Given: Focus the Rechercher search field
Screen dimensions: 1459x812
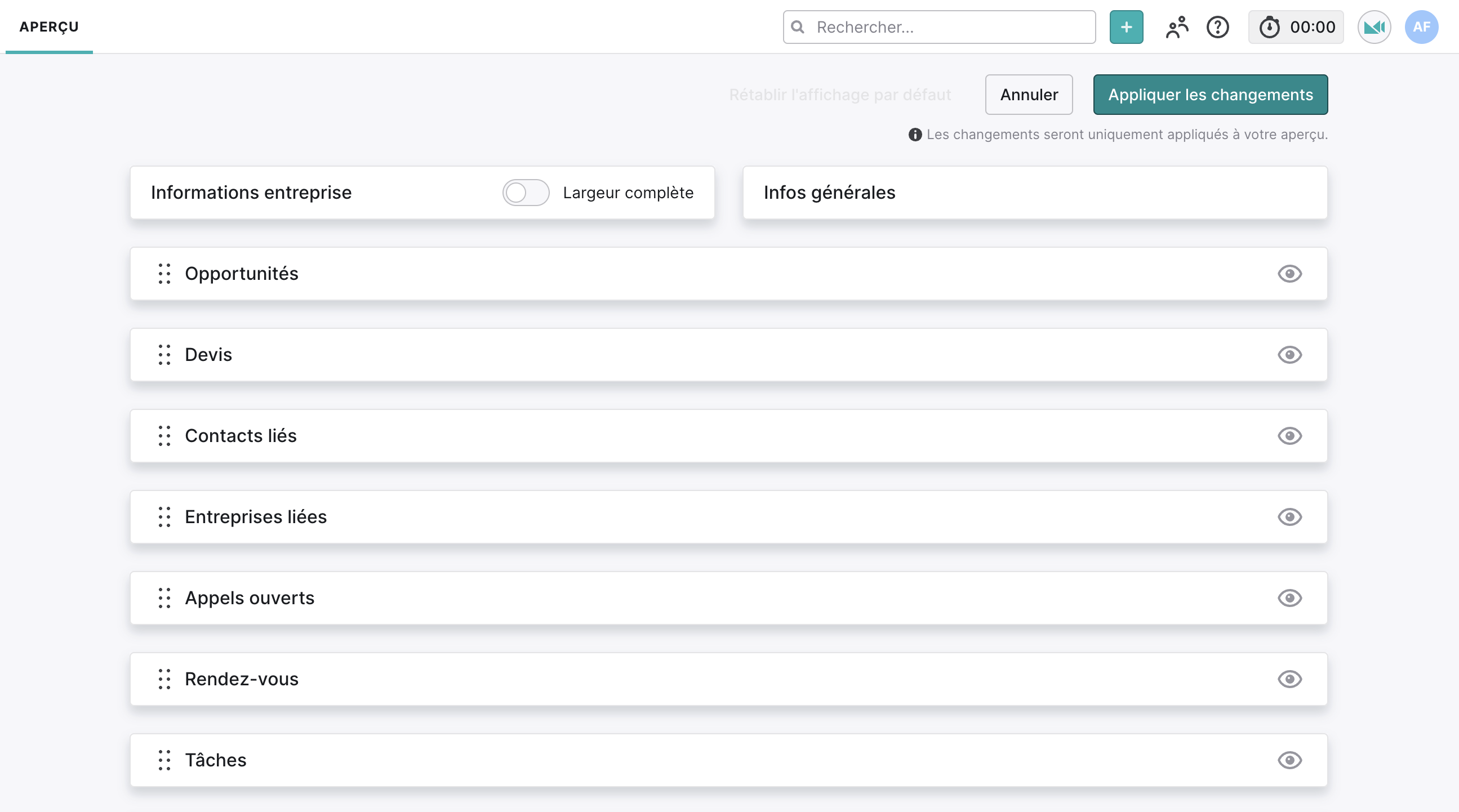Looking at the screenshot, I should coord(939,27).
